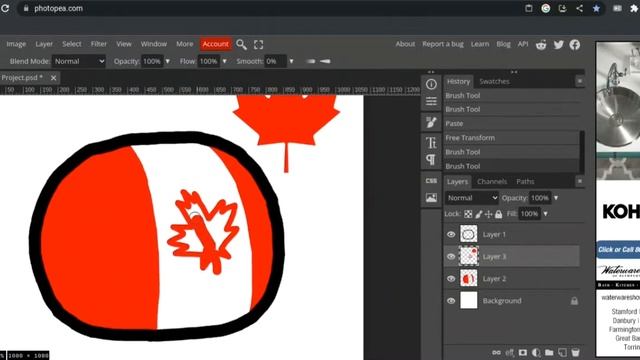Viewport: 640px width, 360px height.
Task: Create a new folder icon
Action: point(549,352)
